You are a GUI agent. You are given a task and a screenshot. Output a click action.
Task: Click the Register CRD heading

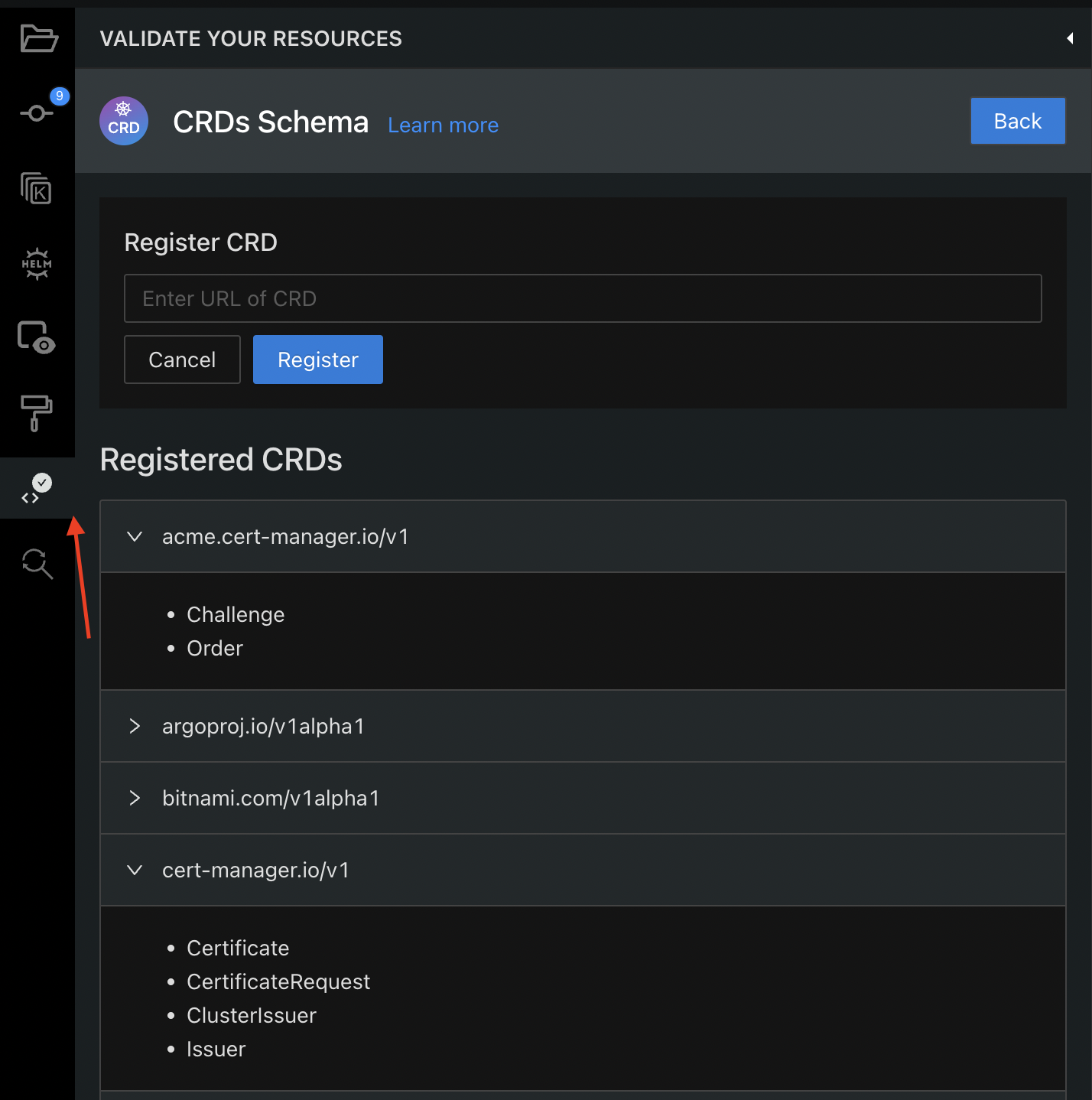(201, 242)
